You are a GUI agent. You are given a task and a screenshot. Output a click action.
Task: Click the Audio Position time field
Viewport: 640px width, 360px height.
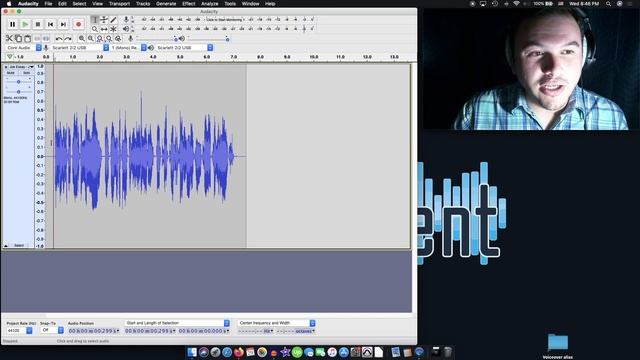(94, 331)
